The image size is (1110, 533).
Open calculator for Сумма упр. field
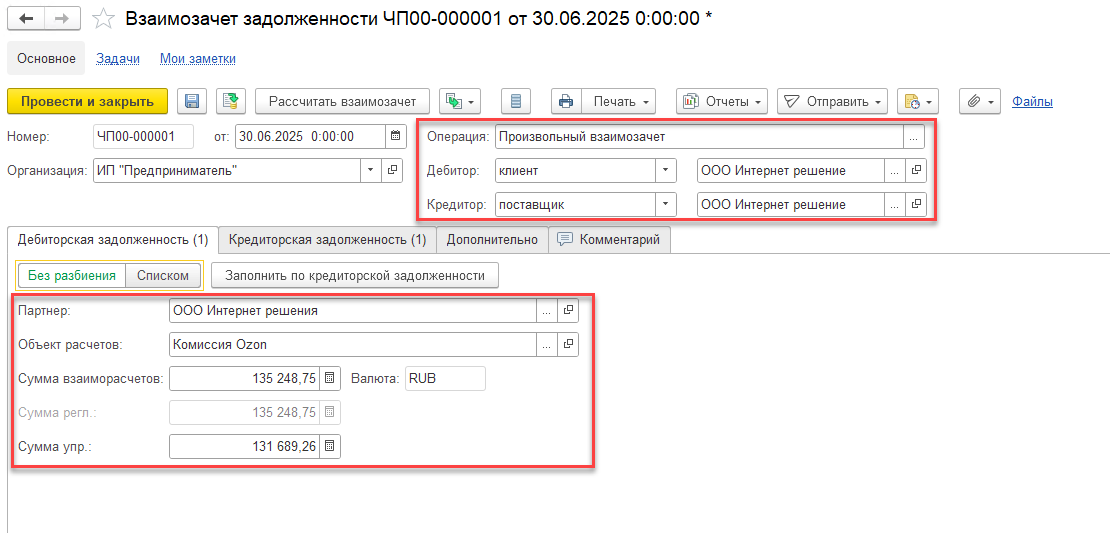pos(330,447)
